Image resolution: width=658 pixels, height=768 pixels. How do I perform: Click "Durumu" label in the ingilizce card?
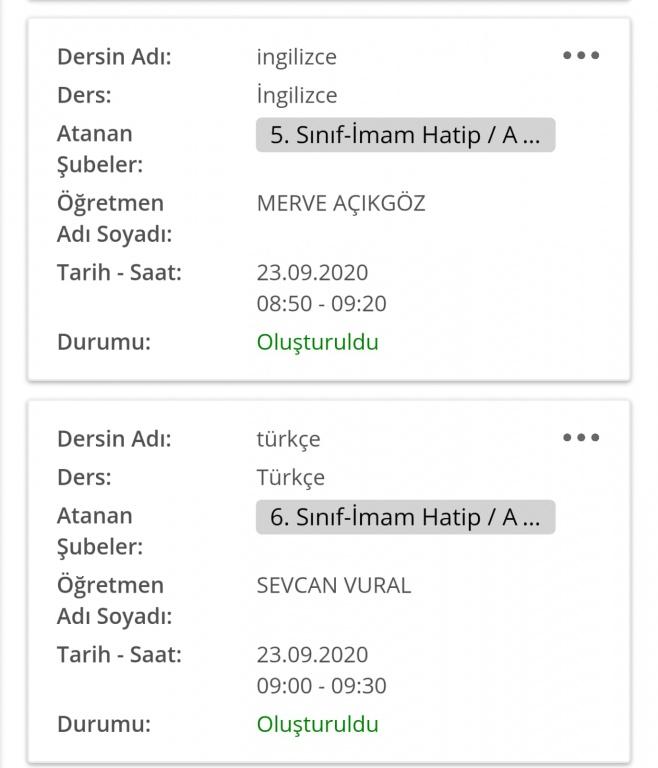tap(103, 342)
